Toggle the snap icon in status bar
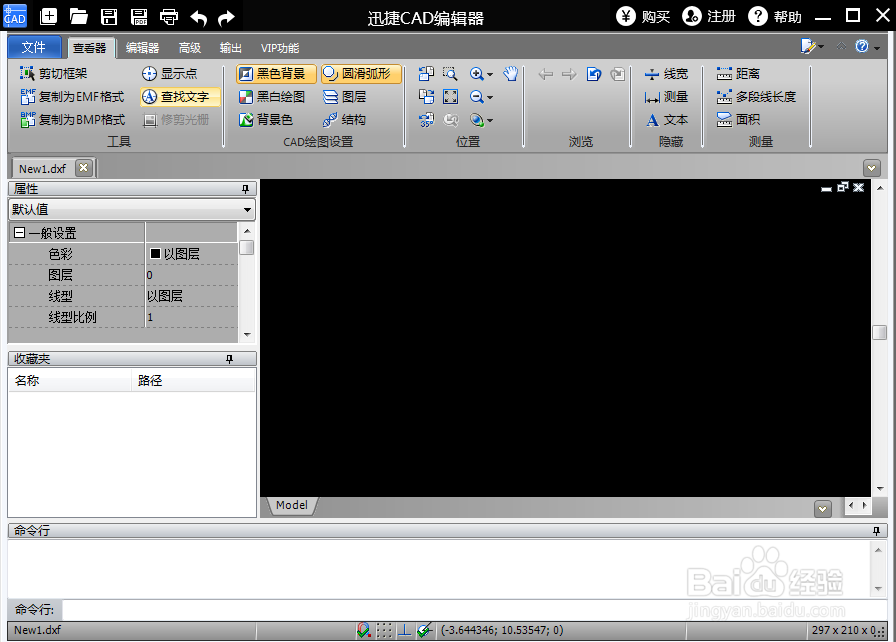The height and width of the screenshot is (642, 896). pyautogui.click(x=363, y=630)
